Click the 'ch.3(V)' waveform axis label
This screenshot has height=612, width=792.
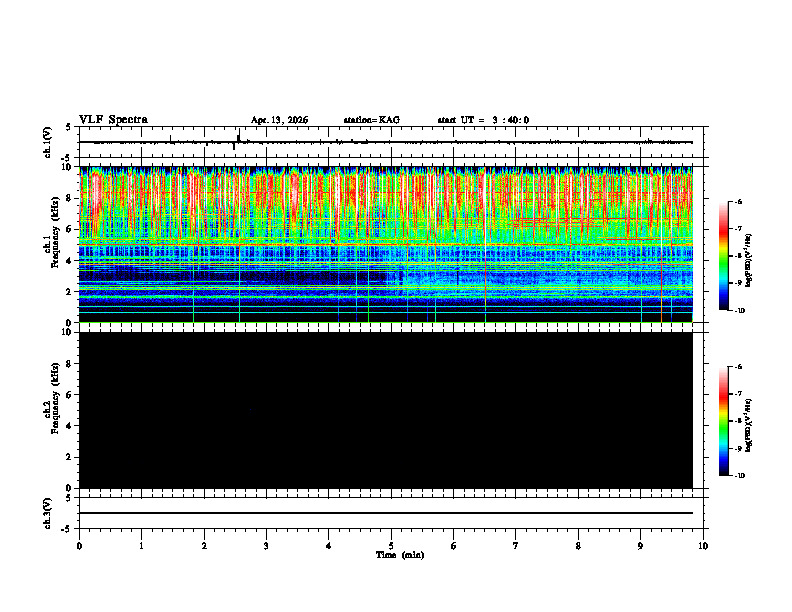(x=48, y=513)
